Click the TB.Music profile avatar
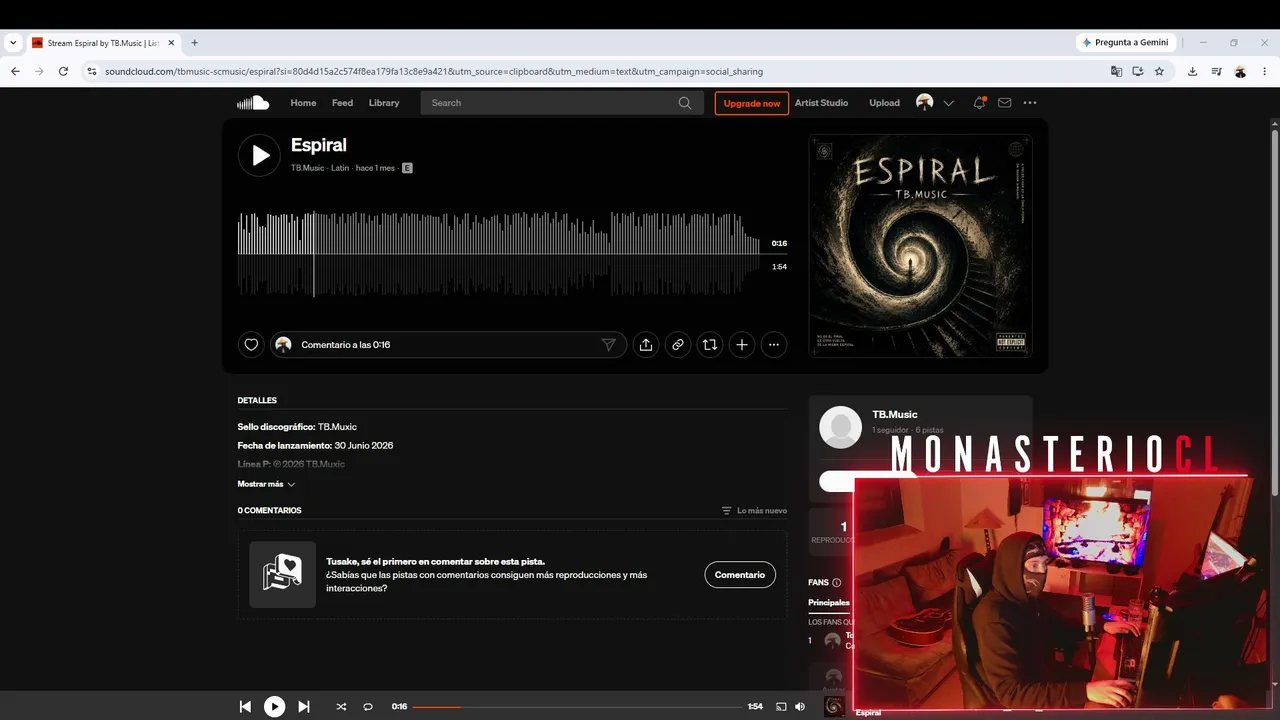This screenshot has height=720, width=1280. tap(840, 427)
